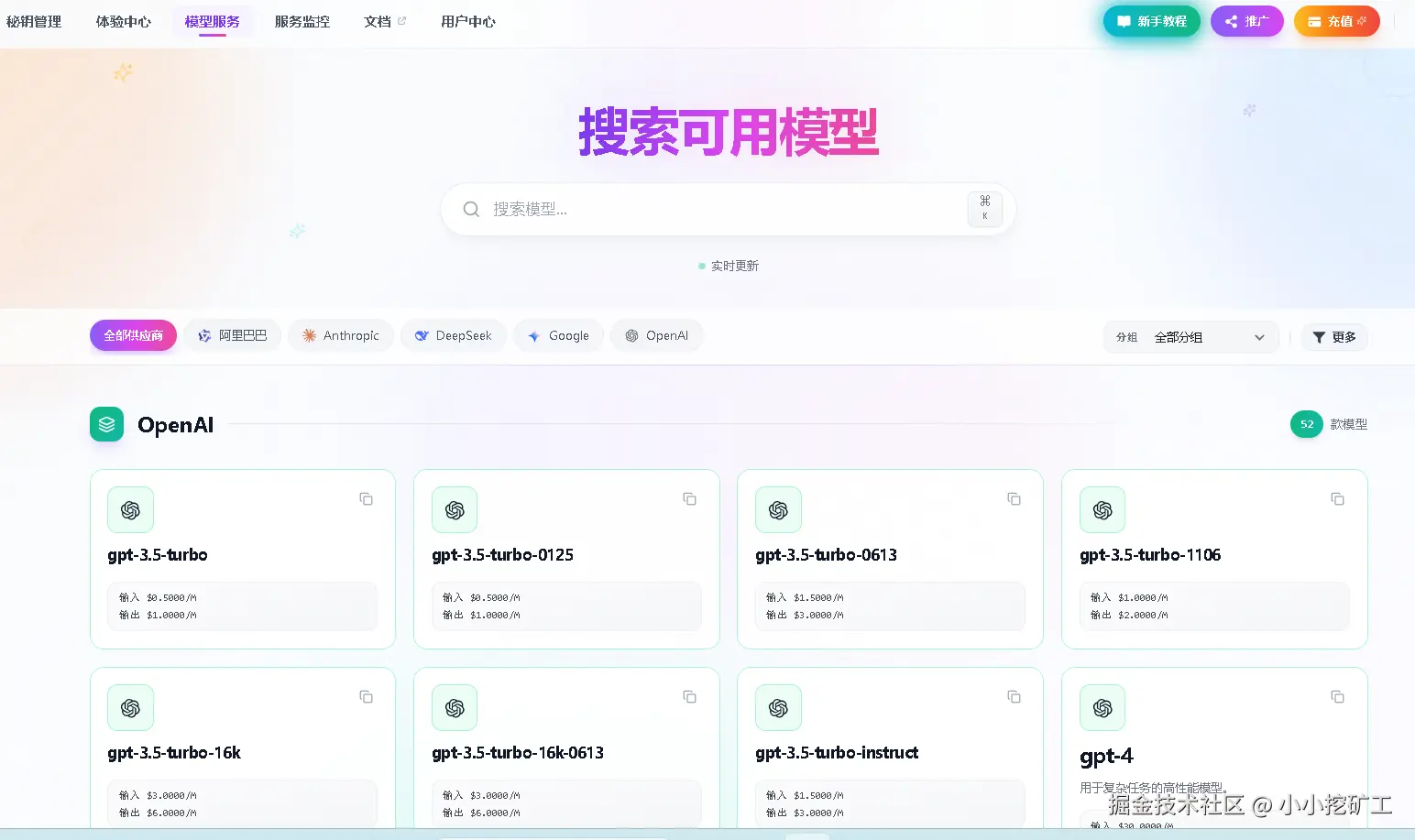1415x840 pixels.
Task: Filter models by 阿里巴巴 supplier
Action: pos(233,335)
